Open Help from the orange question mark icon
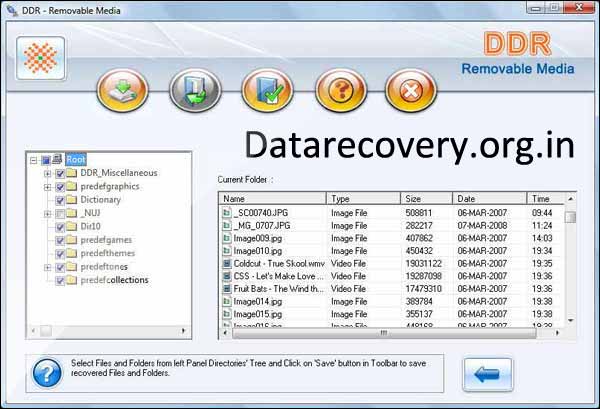Screen dimensions: 600x409 pos(341,91)
